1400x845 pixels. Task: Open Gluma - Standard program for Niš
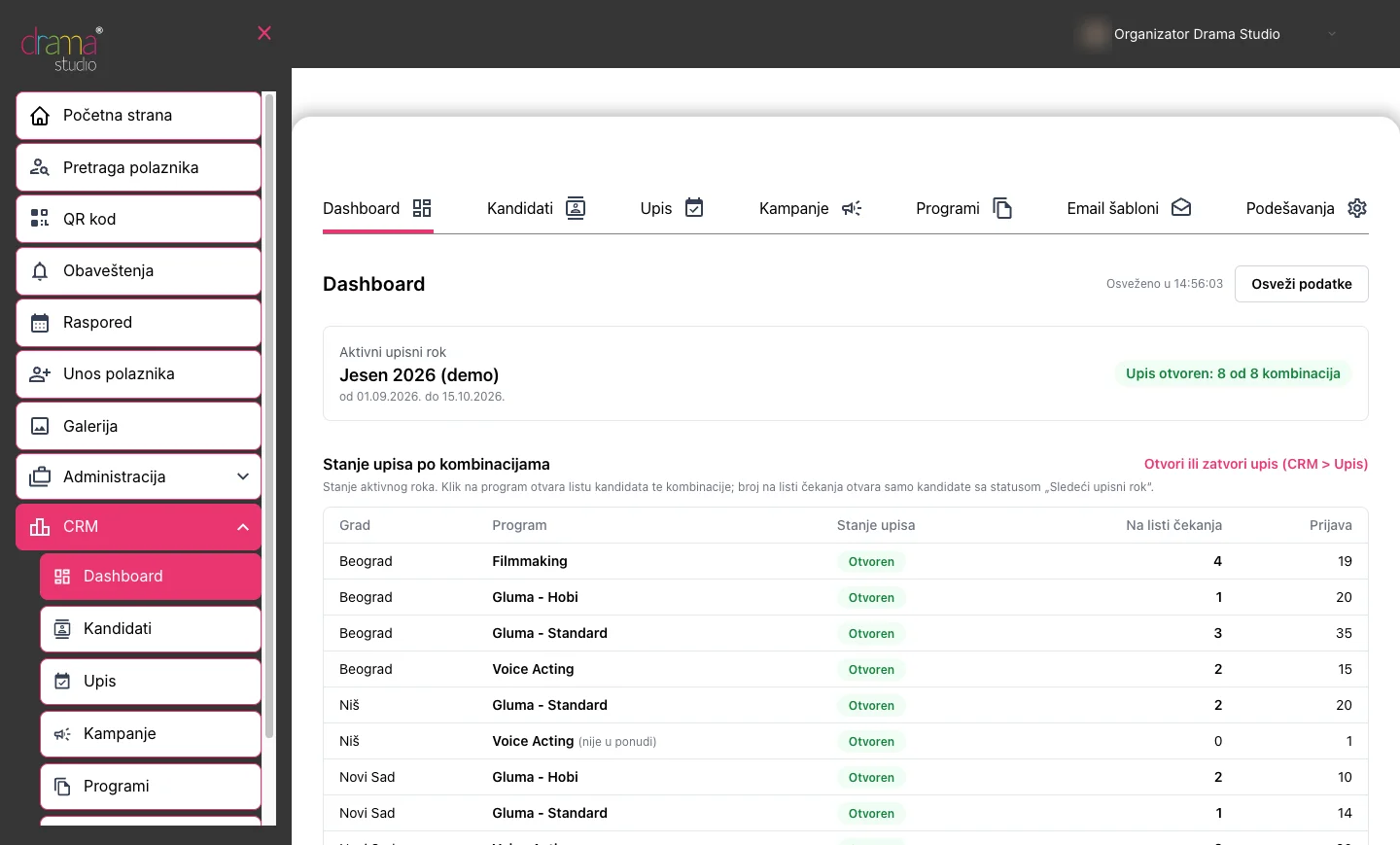[549, 705]
